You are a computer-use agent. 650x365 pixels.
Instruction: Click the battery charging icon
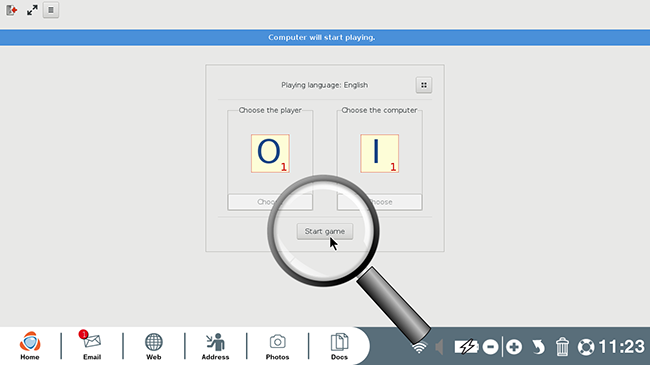(x=467, y=347)
